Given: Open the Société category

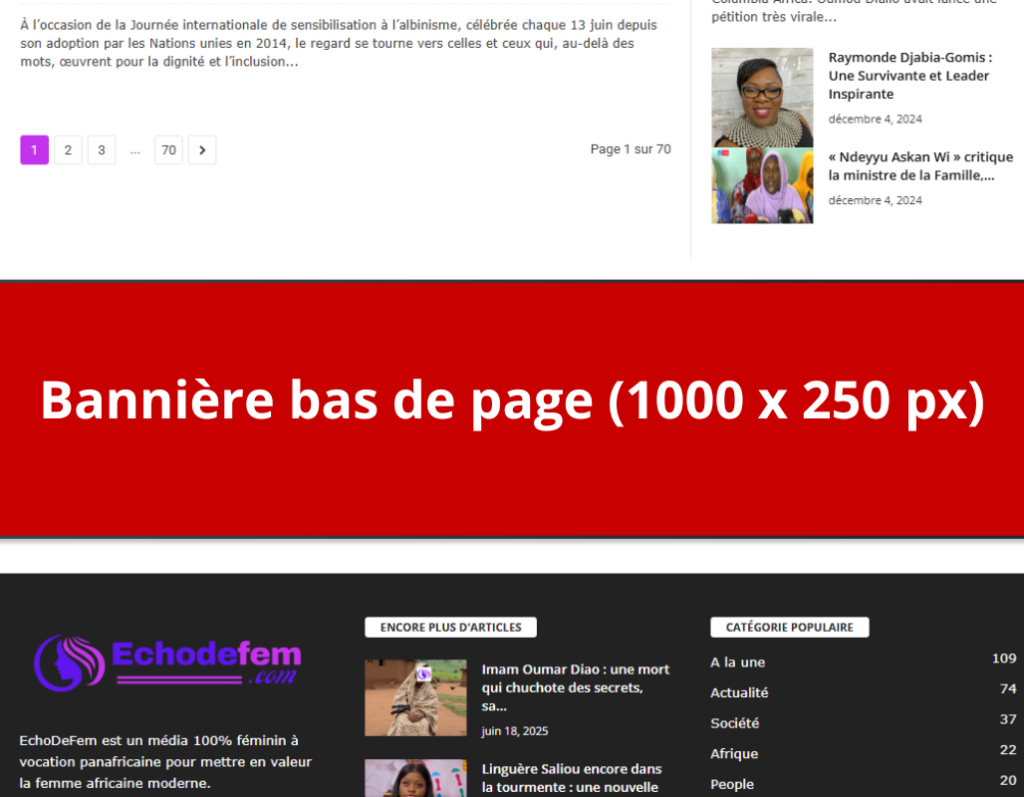Looking at the screenshot, I should point(734,722).
